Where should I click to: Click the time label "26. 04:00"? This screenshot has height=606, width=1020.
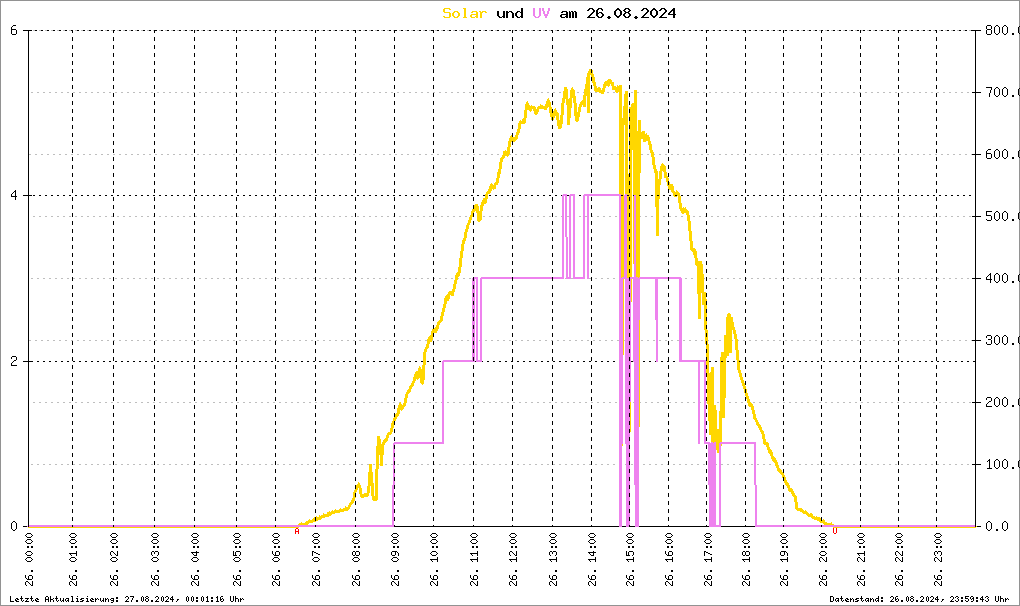pyautogui.click(x=195, y=559)
